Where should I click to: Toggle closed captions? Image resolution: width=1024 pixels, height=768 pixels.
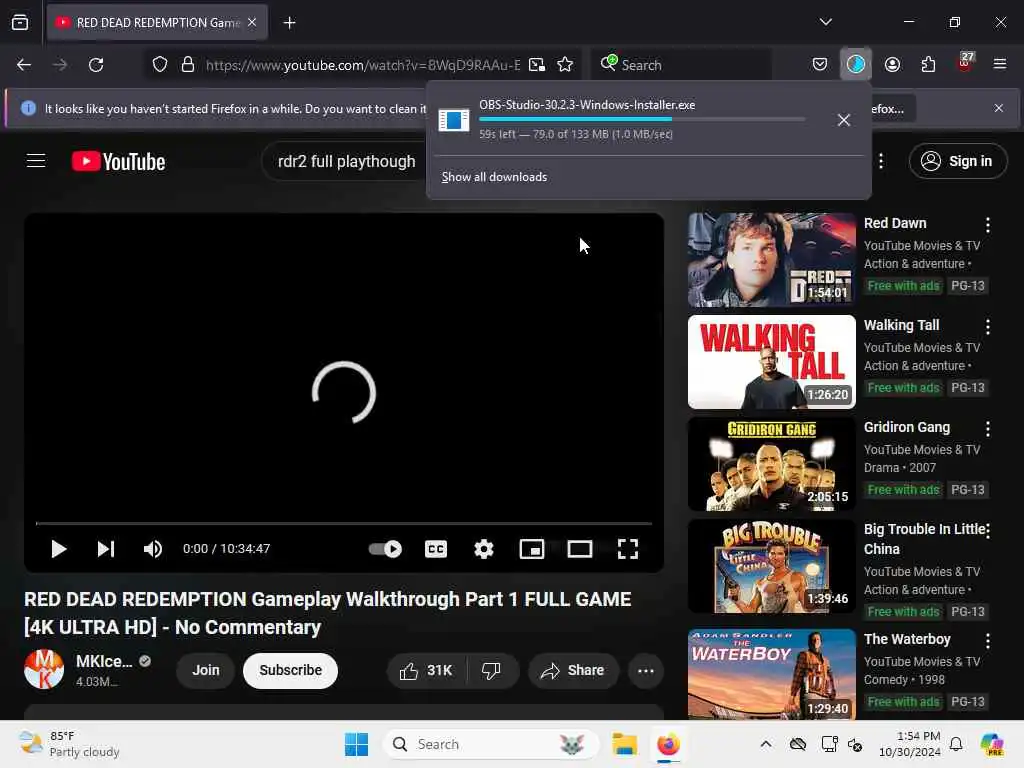coord(436,549)
